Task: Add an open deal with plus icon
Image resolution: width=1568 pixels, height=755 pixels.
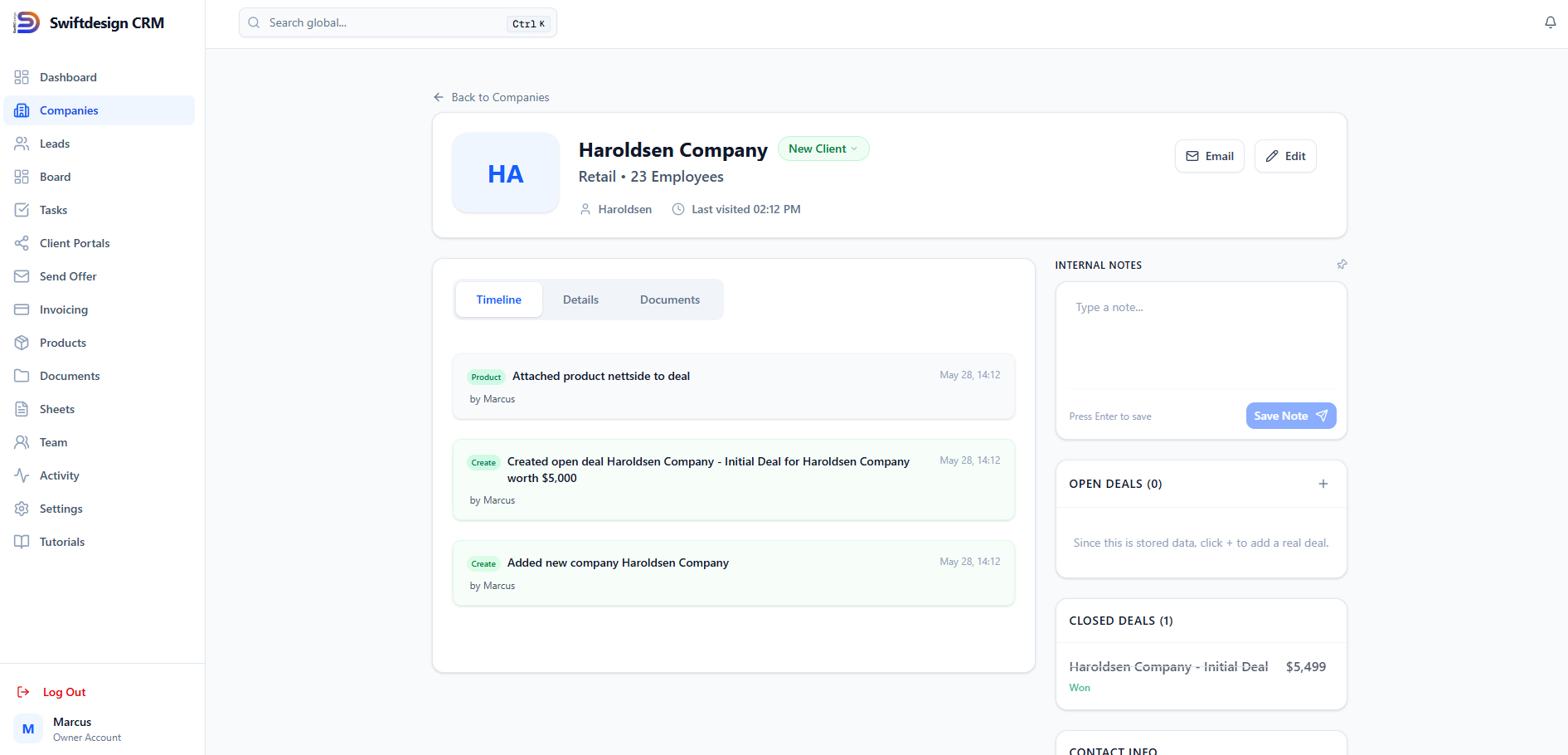Action: [1323, 484]
